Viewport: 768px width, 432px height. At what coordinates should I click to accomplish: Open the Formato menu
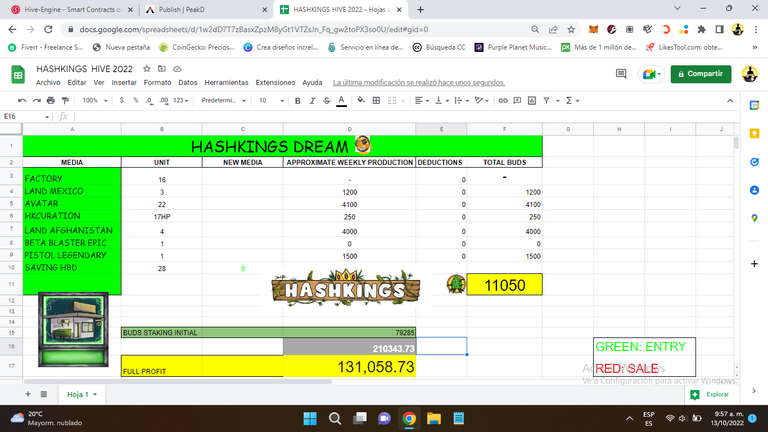(x=157, y=82)
